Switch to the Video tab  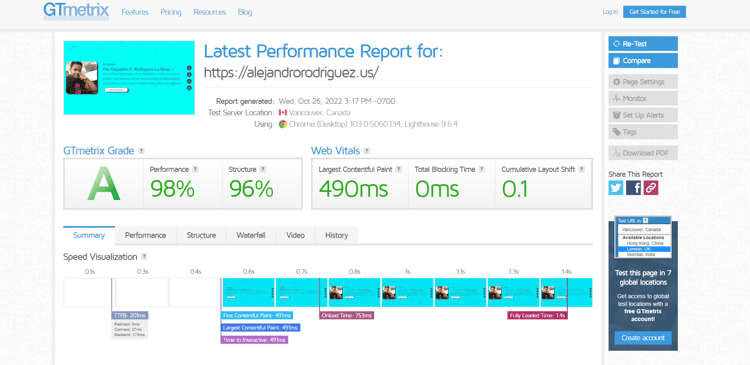click(295, 235)
